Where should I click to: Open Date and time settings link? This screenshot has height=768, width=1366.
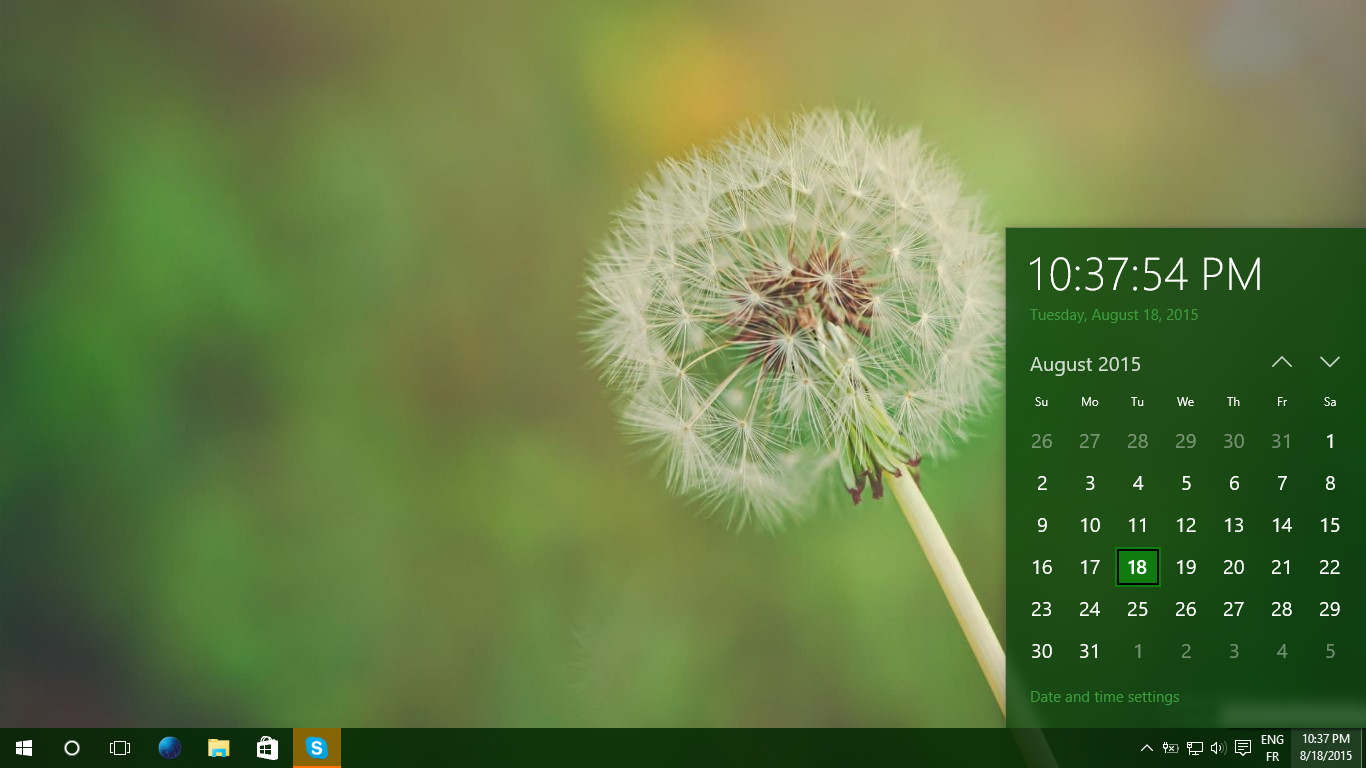coord(1105,697)
